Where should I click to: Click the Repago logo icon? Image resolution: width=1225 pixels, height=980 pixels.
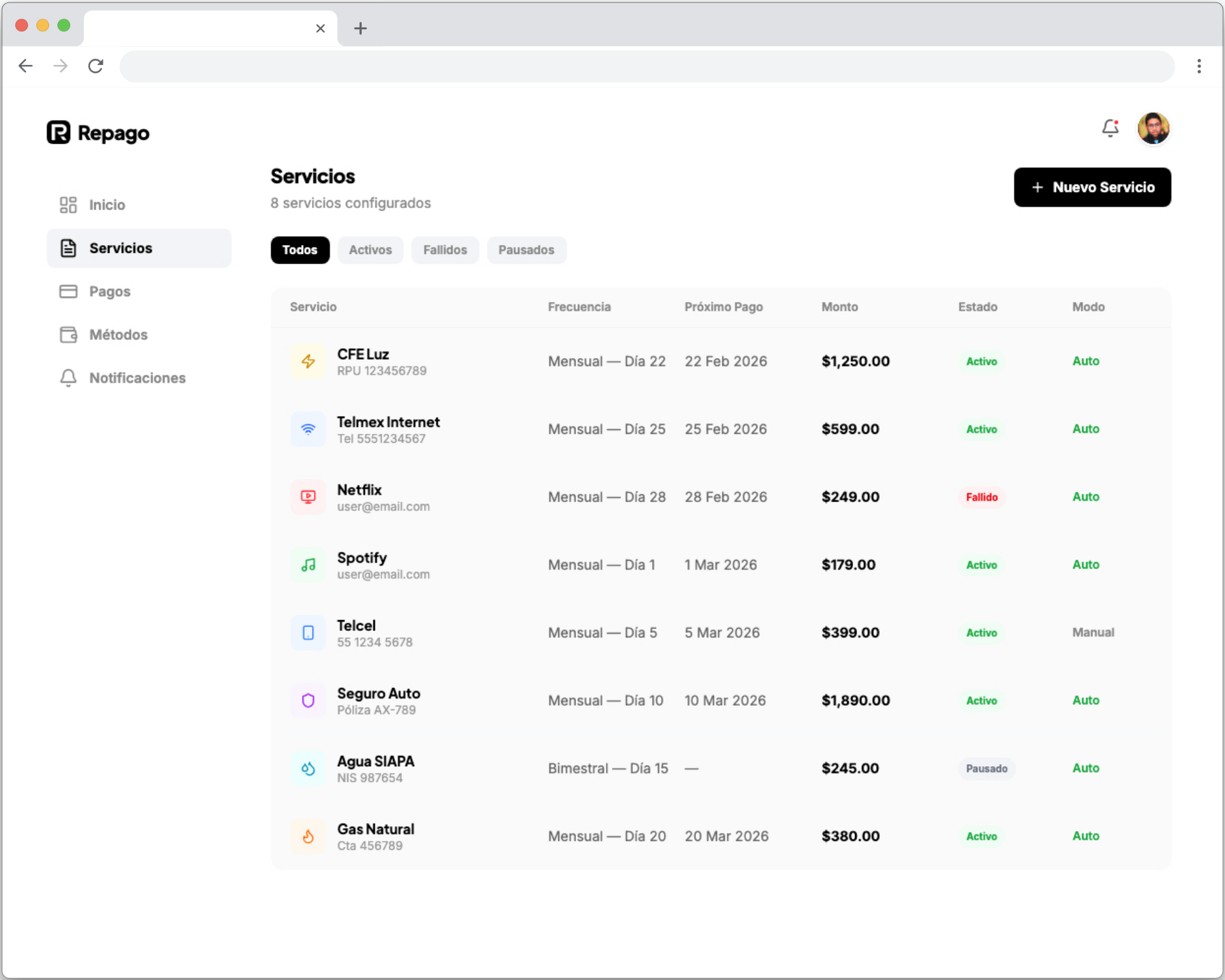(59, 133)
